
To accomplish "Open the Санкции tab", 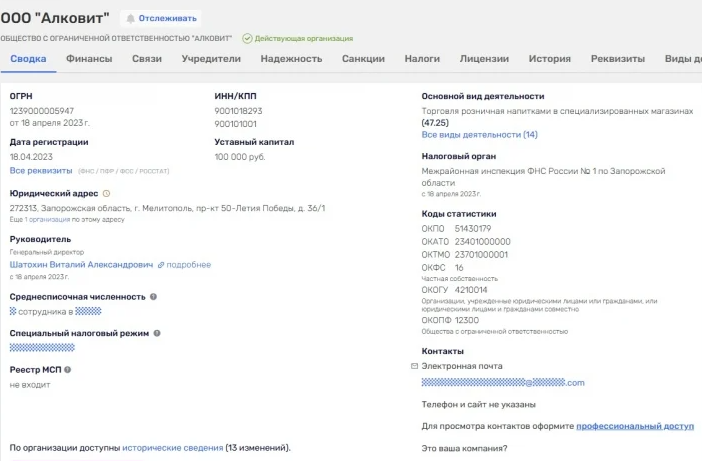I will pos(363,59).
